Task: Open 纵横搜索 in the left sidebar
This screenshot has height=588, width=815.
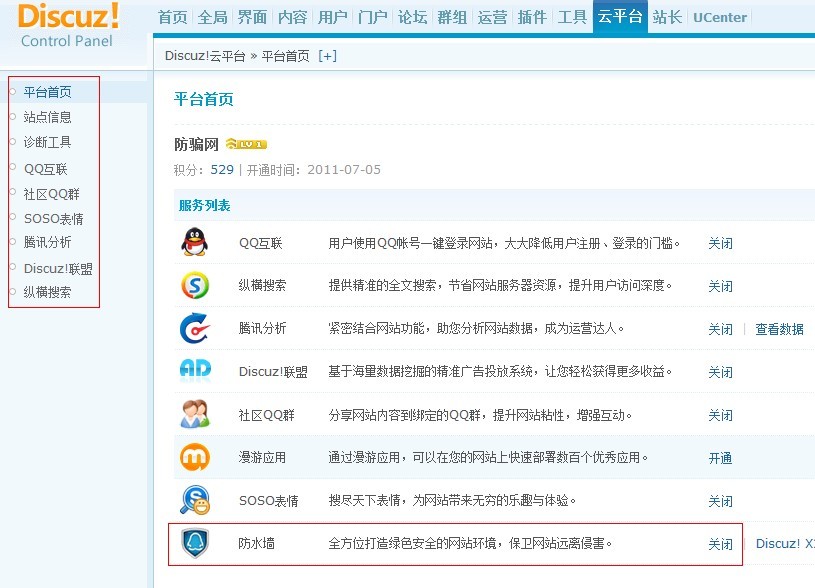Action: click(x=48, y=292)
